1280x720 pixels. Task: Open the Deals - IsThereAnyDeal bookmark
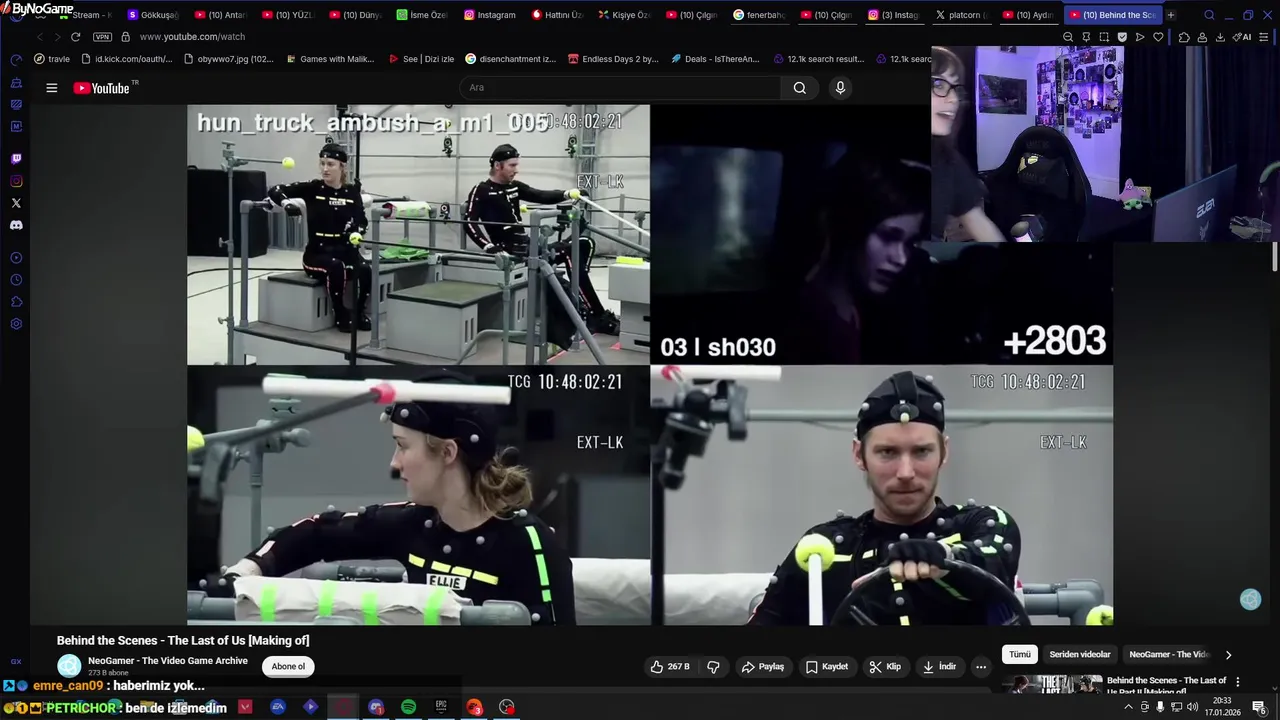tap(715, 59)
